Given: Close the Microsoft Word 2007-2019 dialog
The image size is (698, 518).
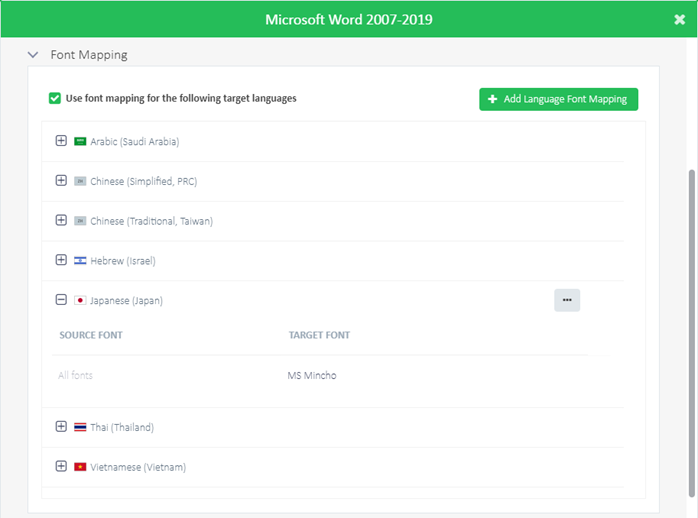Looking at the screenshot, I should pos(679,19).
